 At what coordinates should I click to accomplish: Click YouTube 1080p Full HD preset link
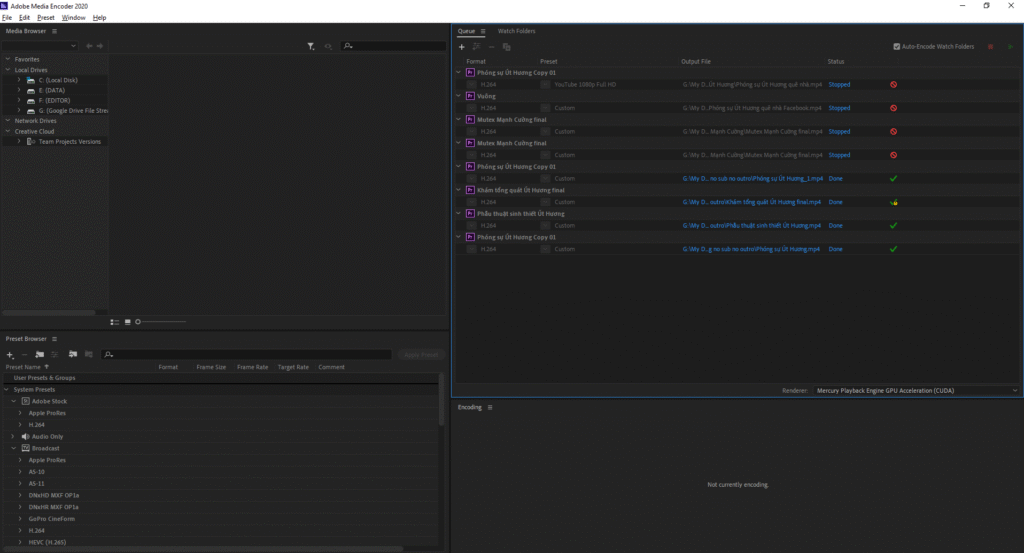[x=585, y=85]
